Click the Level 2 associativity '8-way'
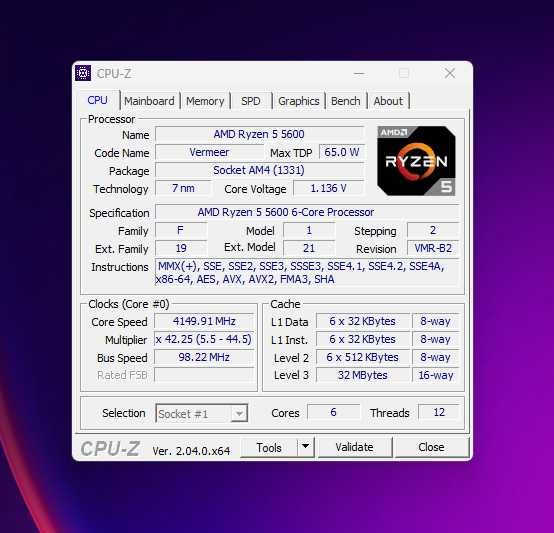 (x=436, y=357)
